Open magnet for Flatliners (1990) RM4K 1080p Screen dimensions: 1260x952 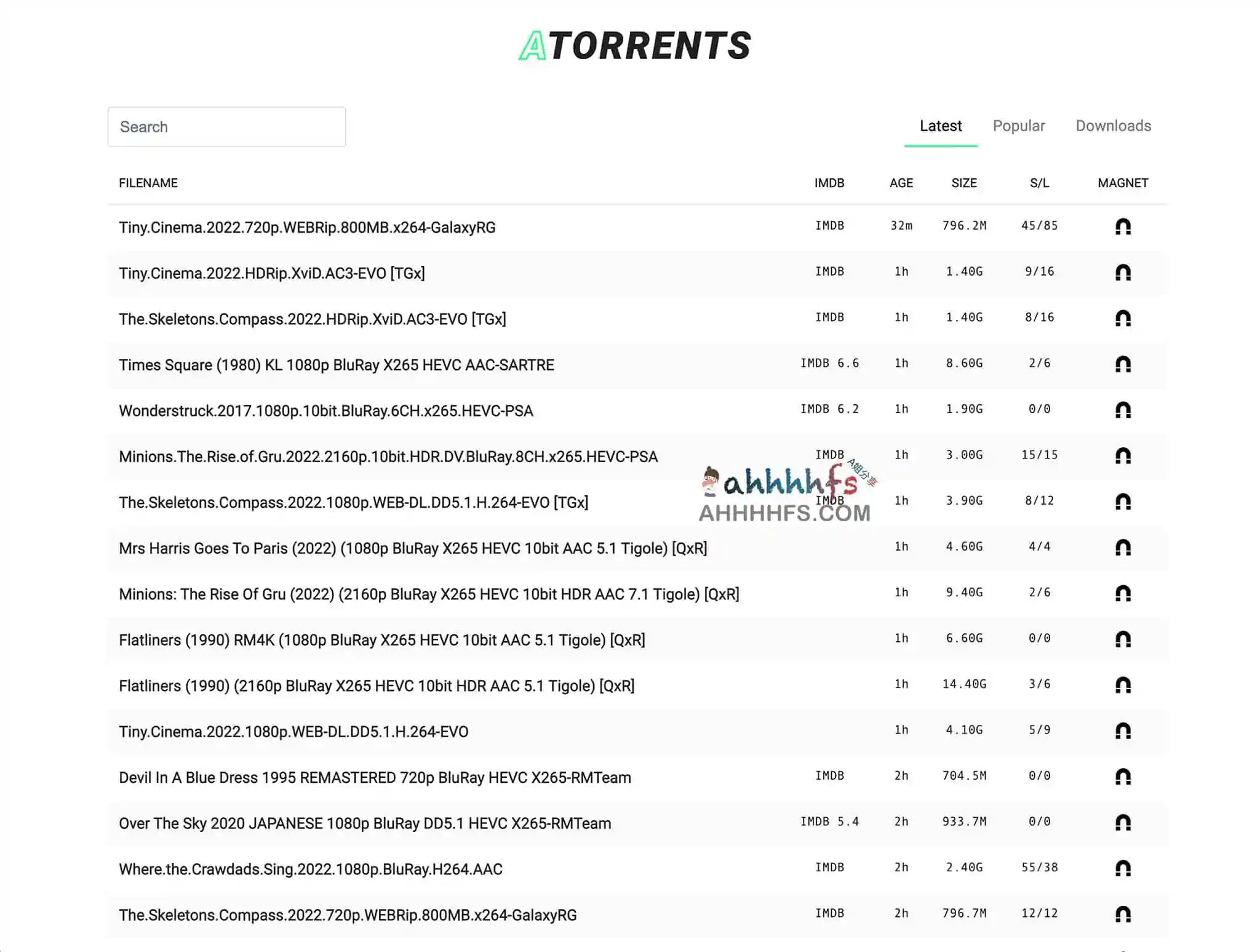(1123, 639)
